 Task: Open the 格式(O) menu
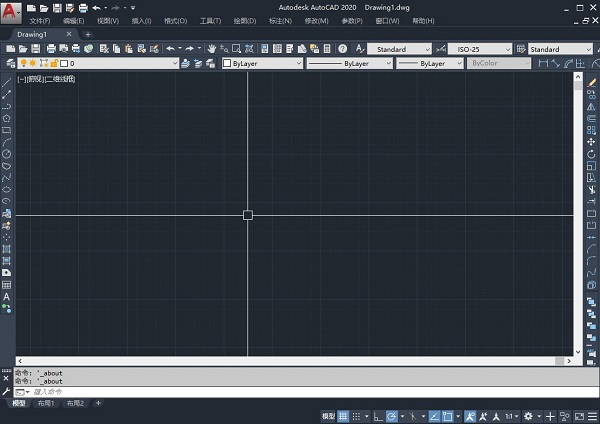(x=175, y=20)
